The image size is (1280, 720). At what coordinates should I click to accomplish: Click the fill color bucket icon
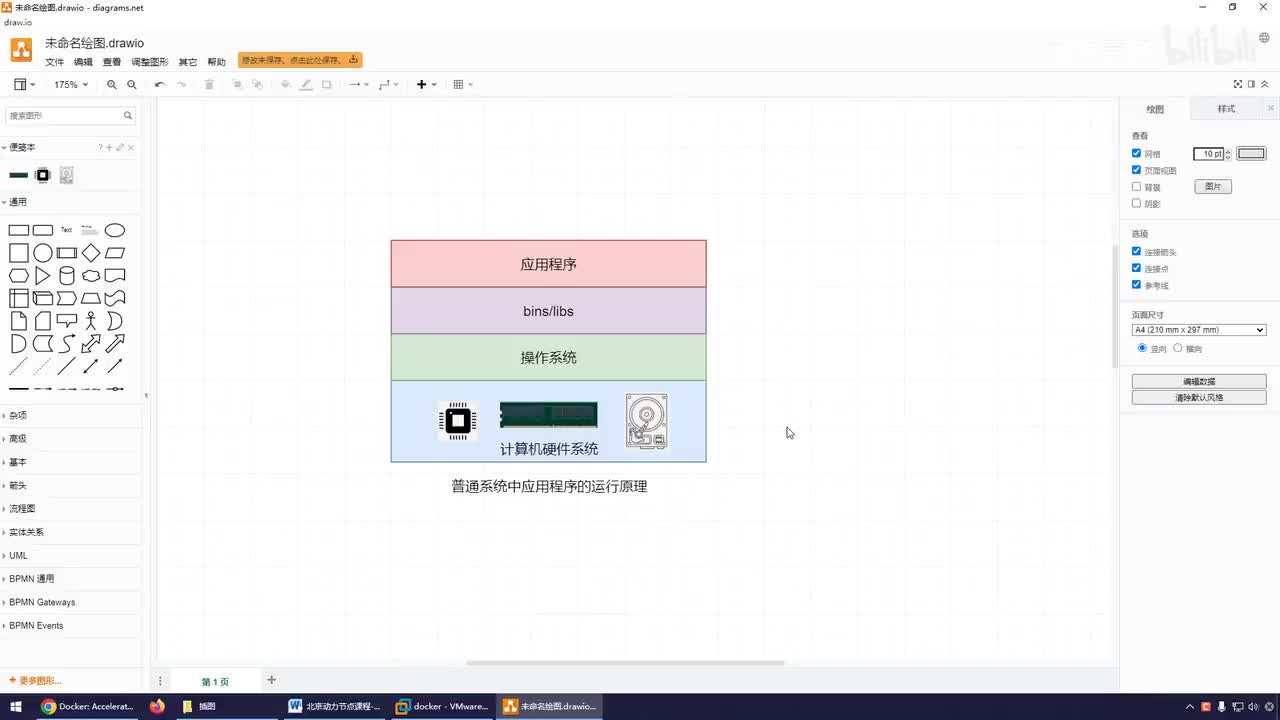(286, 85)
